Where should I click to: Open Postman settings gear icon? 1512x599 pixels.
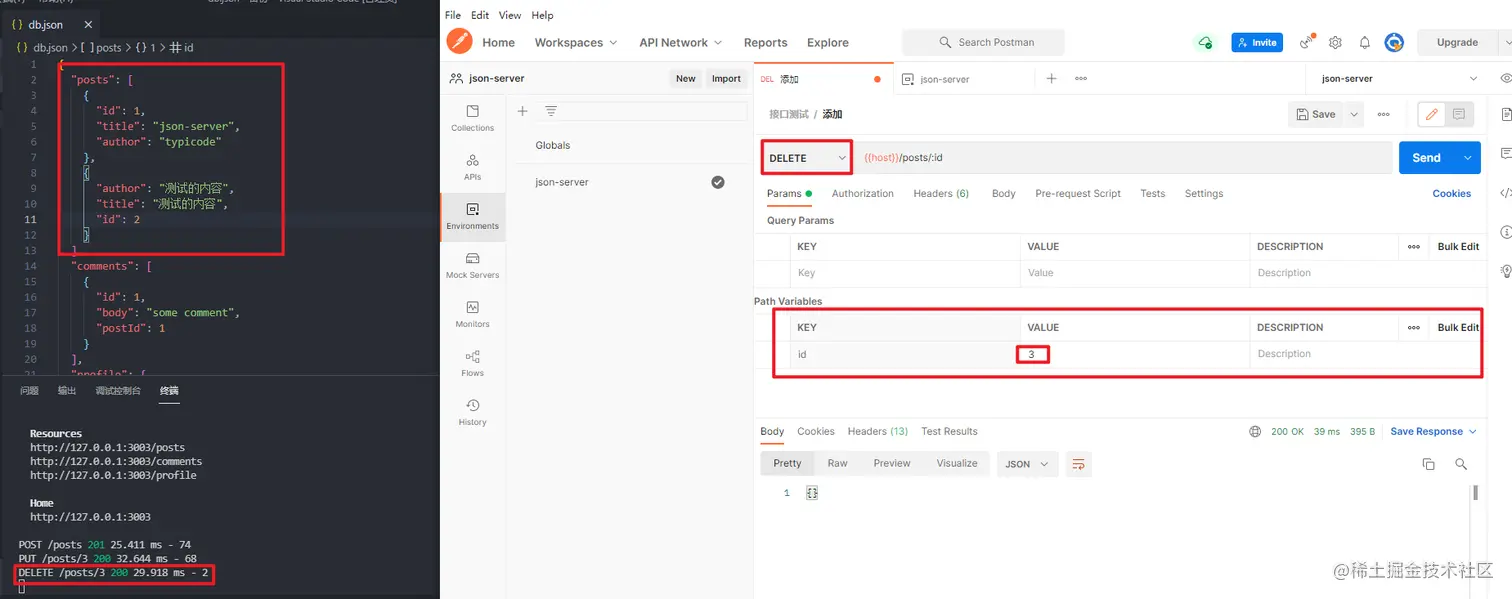coord(1335,43)
